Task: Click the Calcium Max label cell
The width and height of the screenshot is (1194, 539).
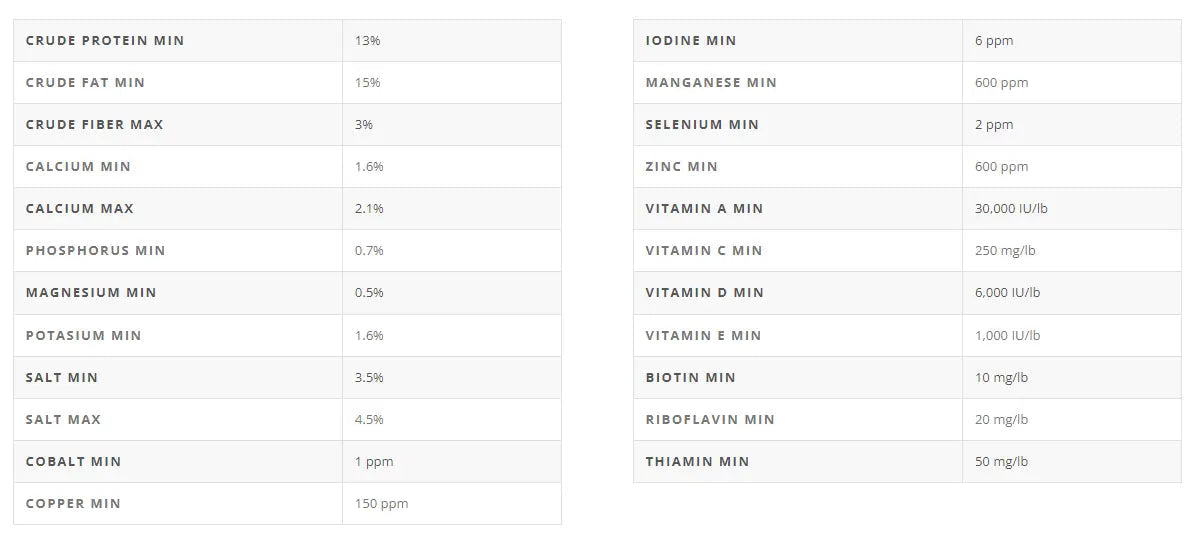Action: pyautogui.click(x=79, y=209)
